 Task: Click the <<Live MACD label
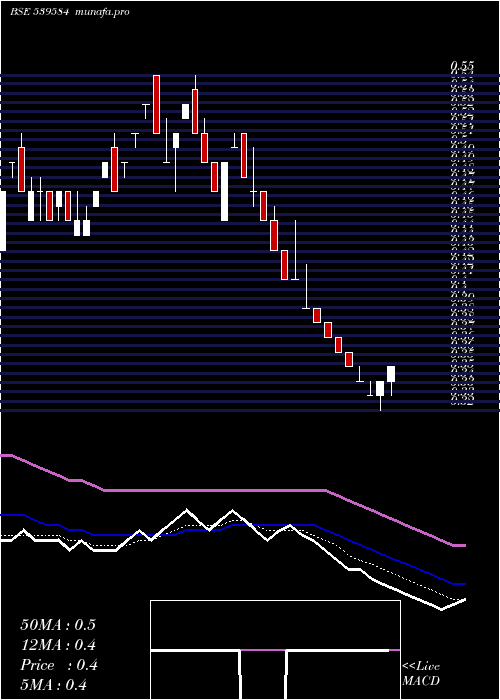pos(421,673)
